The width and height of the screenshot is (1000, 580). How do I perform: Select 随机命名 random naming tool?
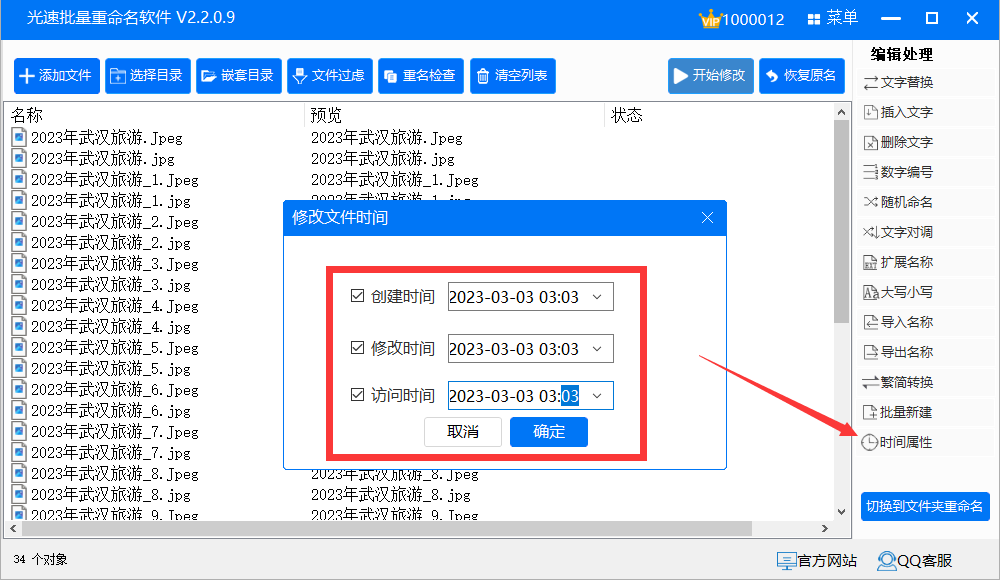point(898,202)
